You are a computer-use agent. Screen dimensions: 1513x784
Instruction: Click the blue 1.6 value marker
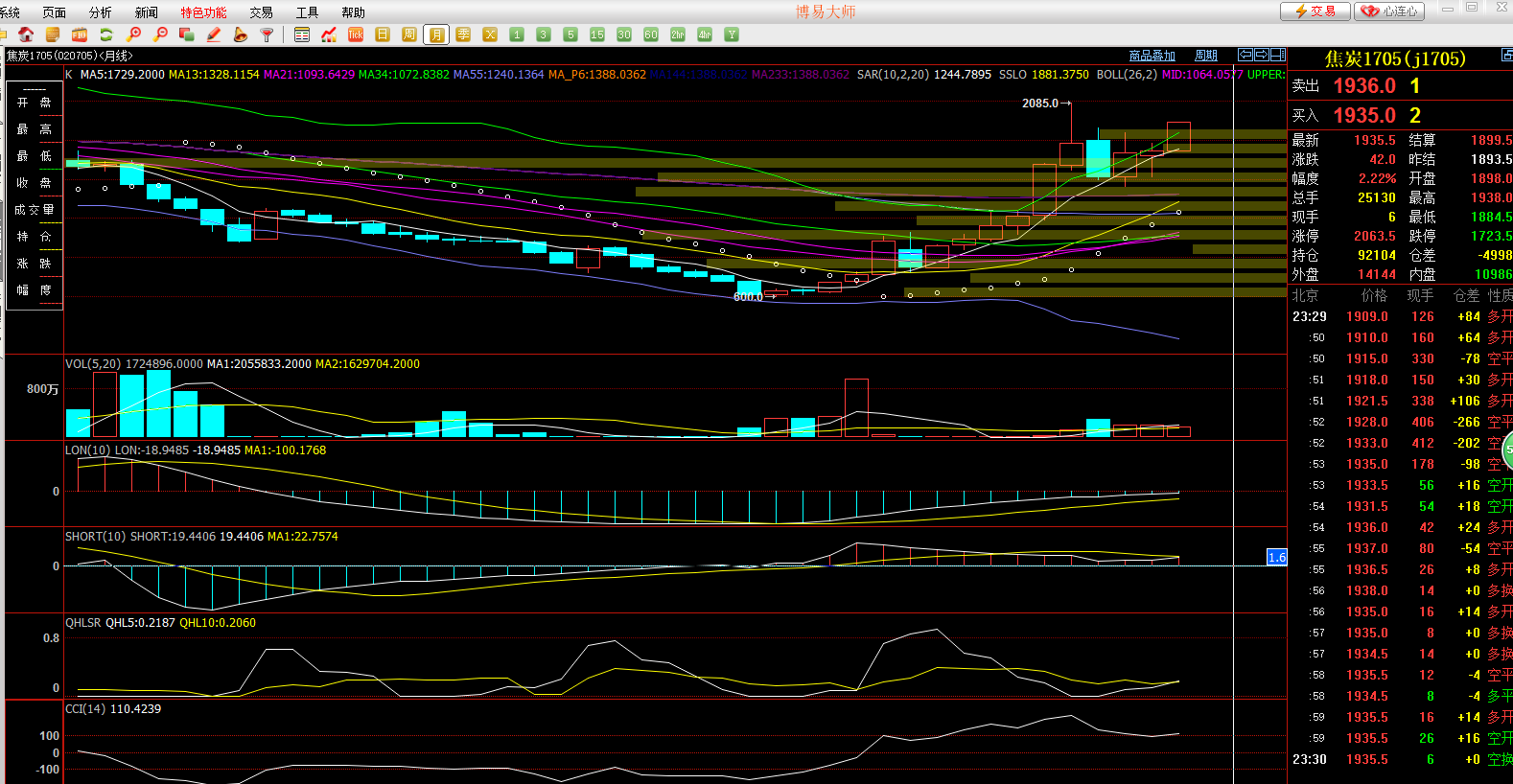tap(1277, 557)
